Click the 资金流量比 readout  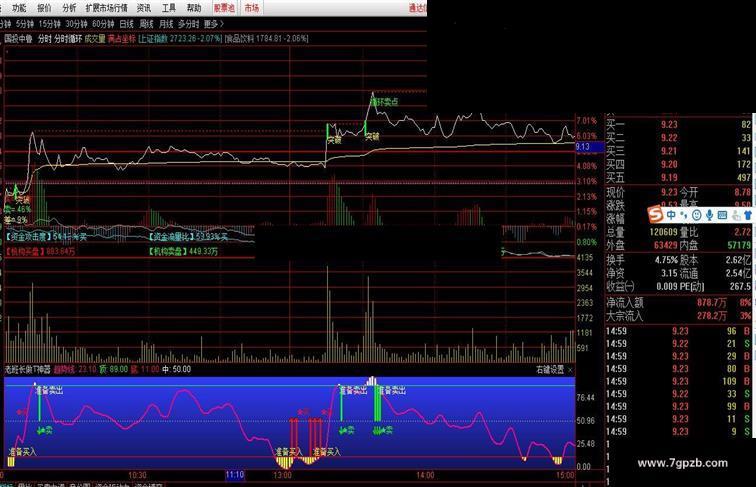tap(188, 237)
